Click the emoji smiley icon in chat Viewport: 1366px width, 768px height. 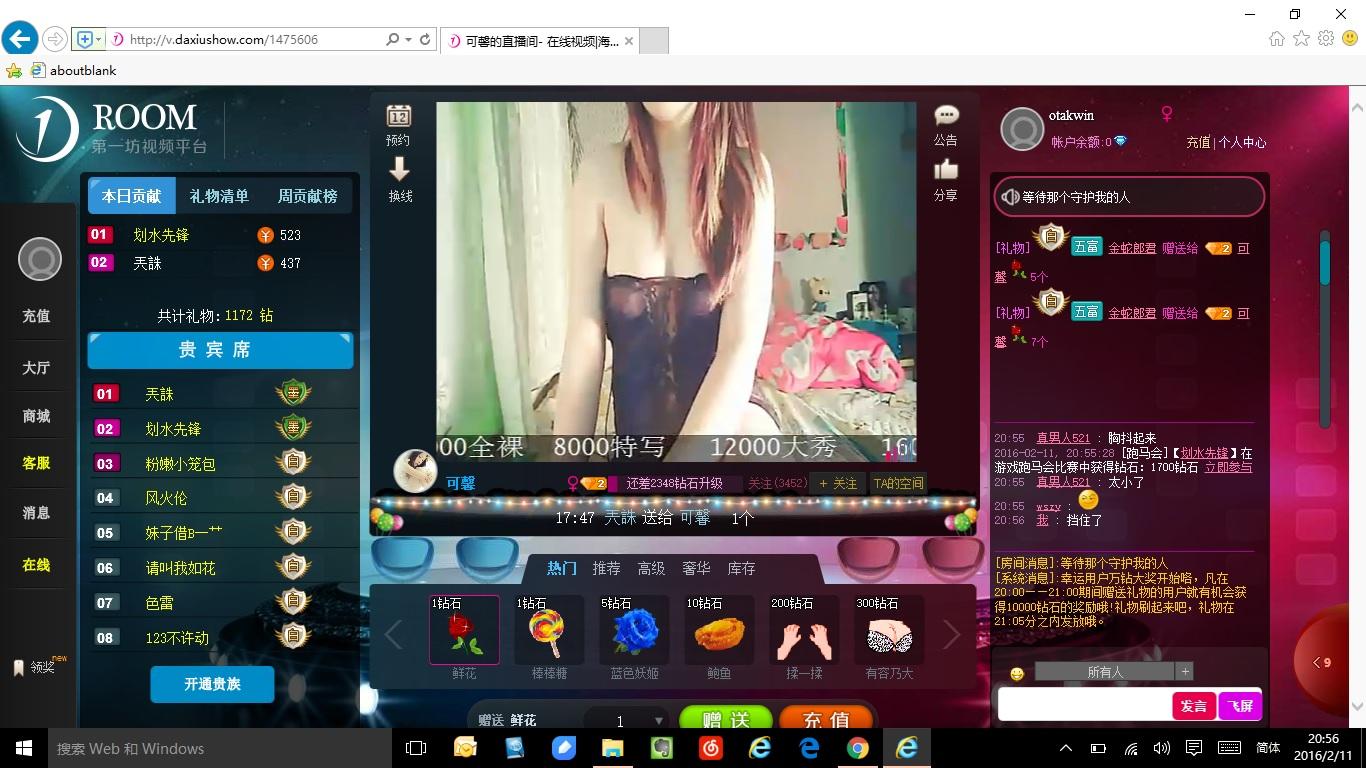click(1017, 673)
